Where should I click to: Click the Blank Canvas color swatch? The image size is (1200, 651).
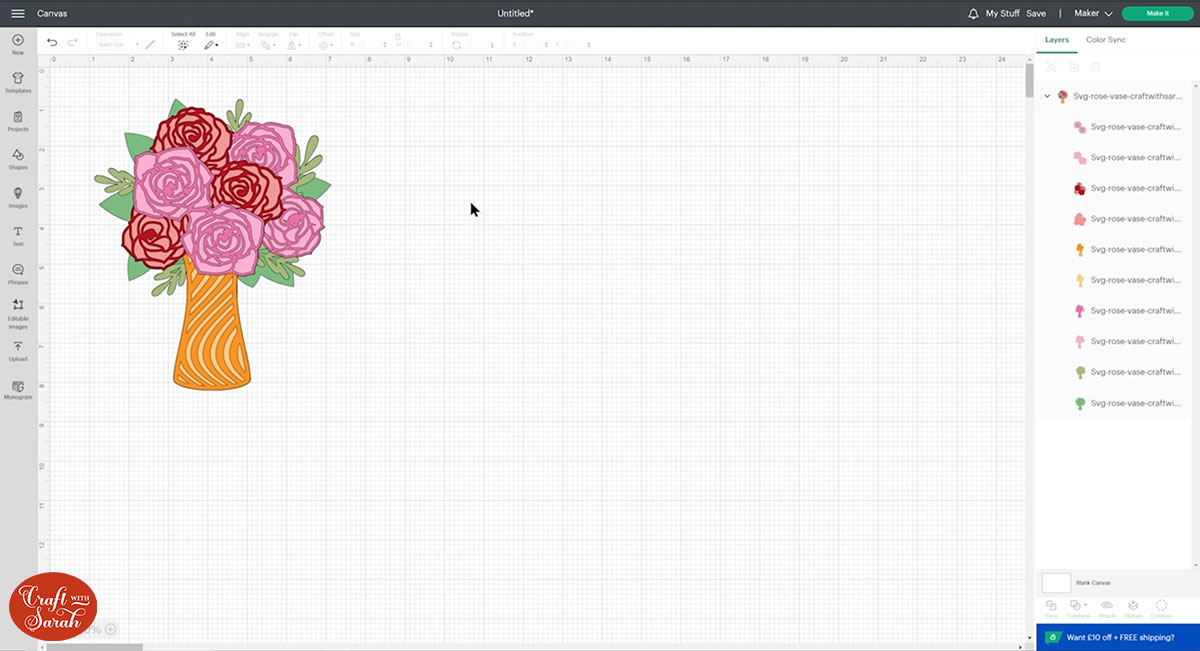1056,582
